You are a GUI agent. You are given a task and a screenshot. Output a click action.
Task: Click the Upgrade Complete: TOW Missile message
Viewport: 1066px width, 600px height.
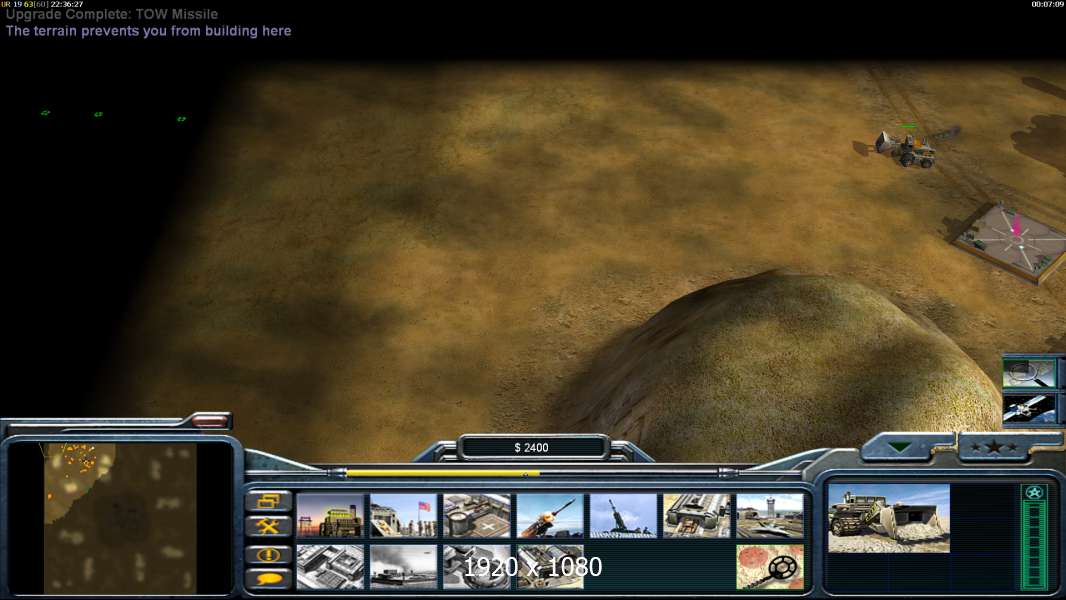click(112, 14)
